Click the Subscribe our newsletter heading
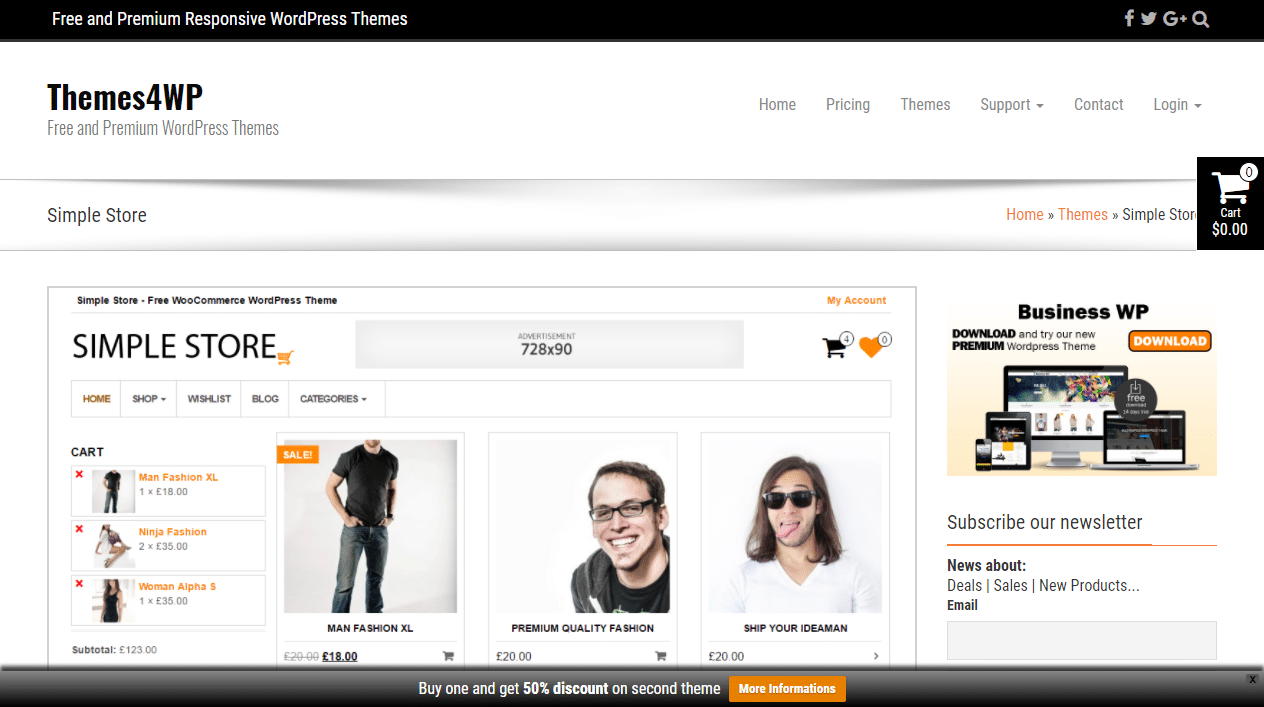Viewport: 1264px width, 707px height. [1044, 522]
